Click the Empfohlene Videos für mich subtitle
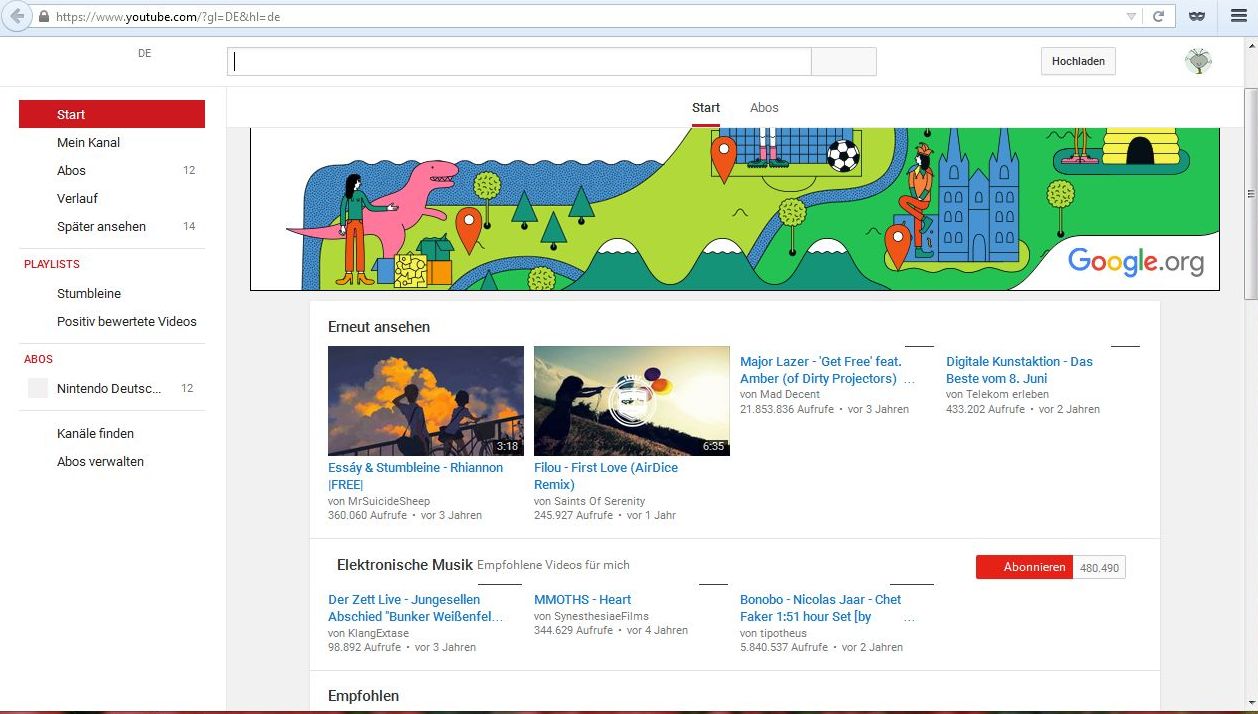This screenshot has height=714, width=1258. [553, 566]
